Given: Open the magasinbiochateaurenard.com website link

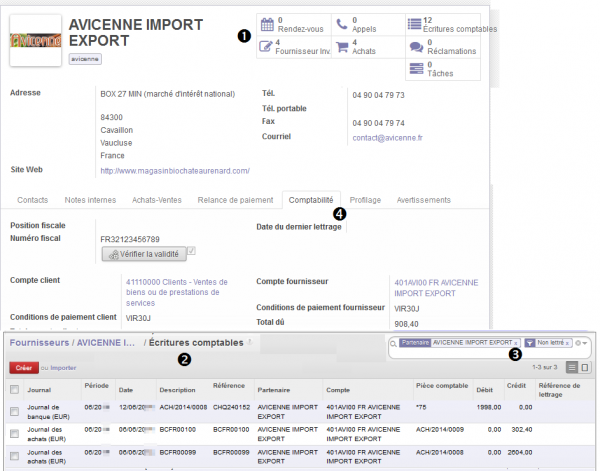Looking at the screenshot, I should pos(175,171).
